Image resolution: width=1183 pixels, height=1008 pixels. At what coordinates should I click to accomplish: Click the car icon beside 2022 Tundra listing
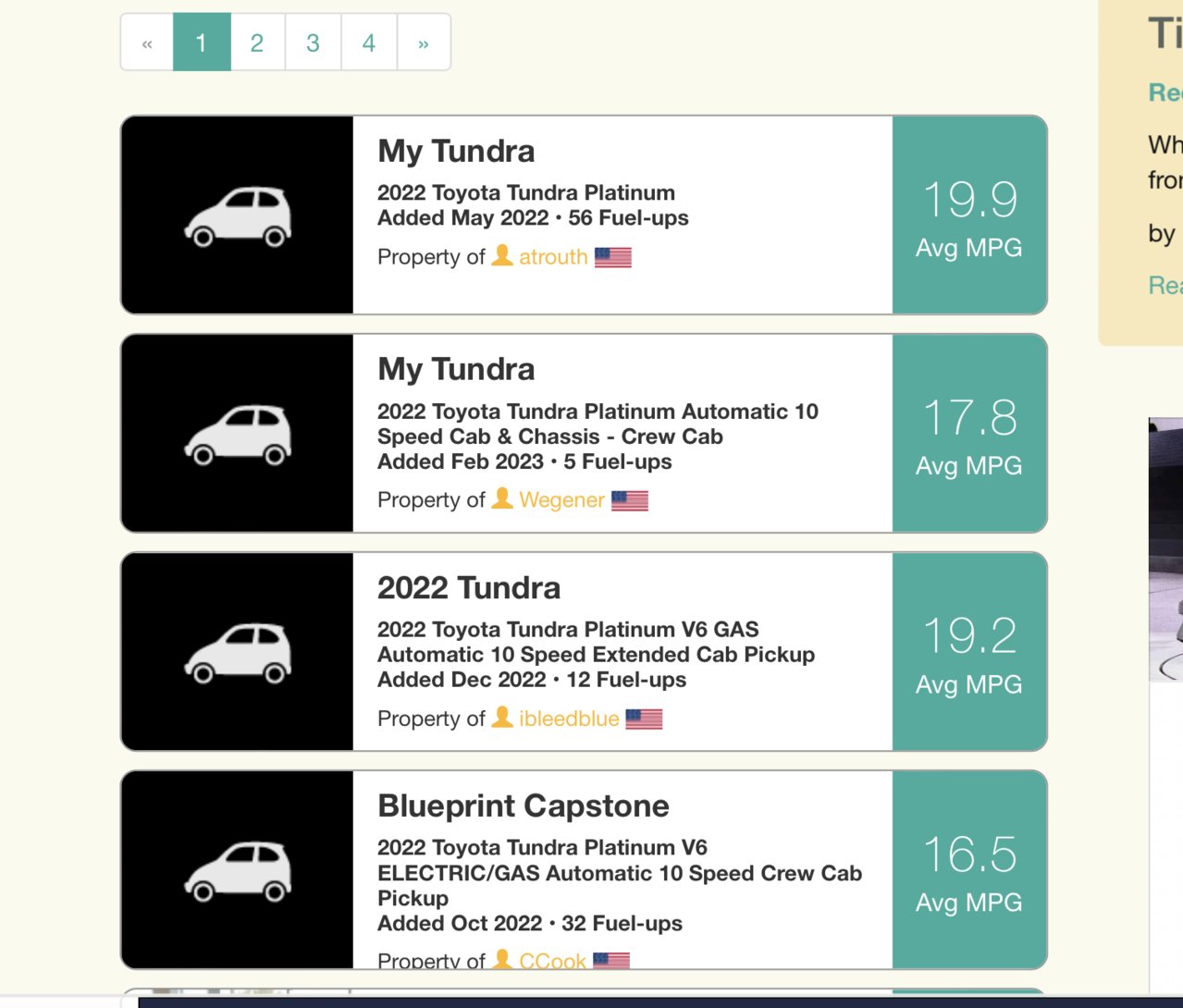[238, 652]
